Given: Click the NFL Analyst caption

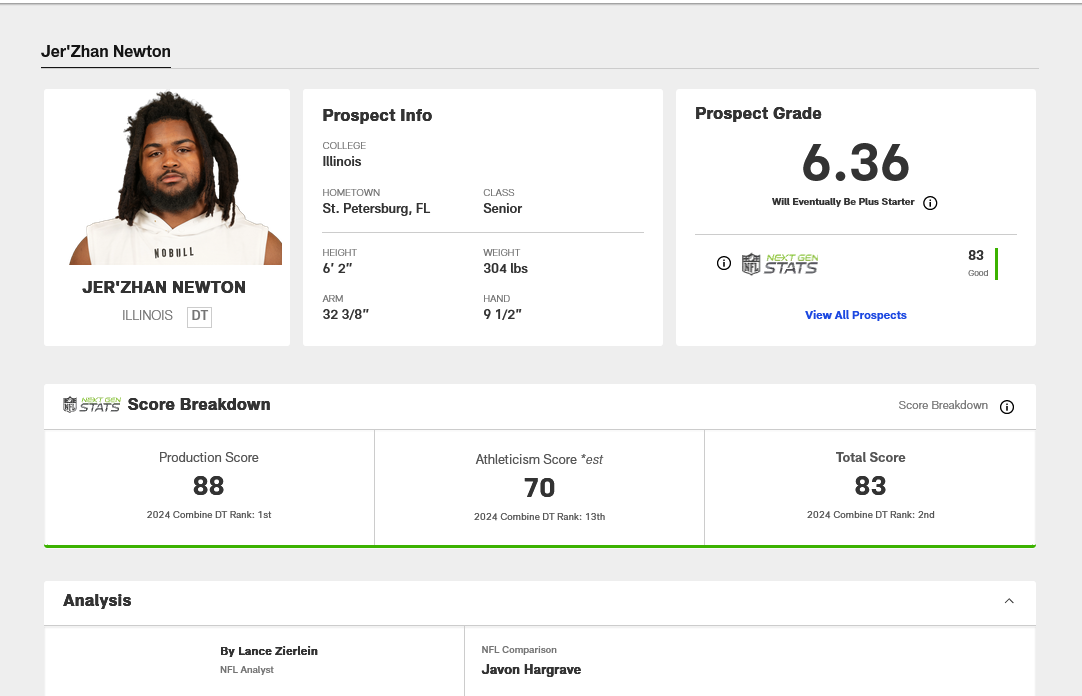Looking at the screenshot, I should [247, 670].
